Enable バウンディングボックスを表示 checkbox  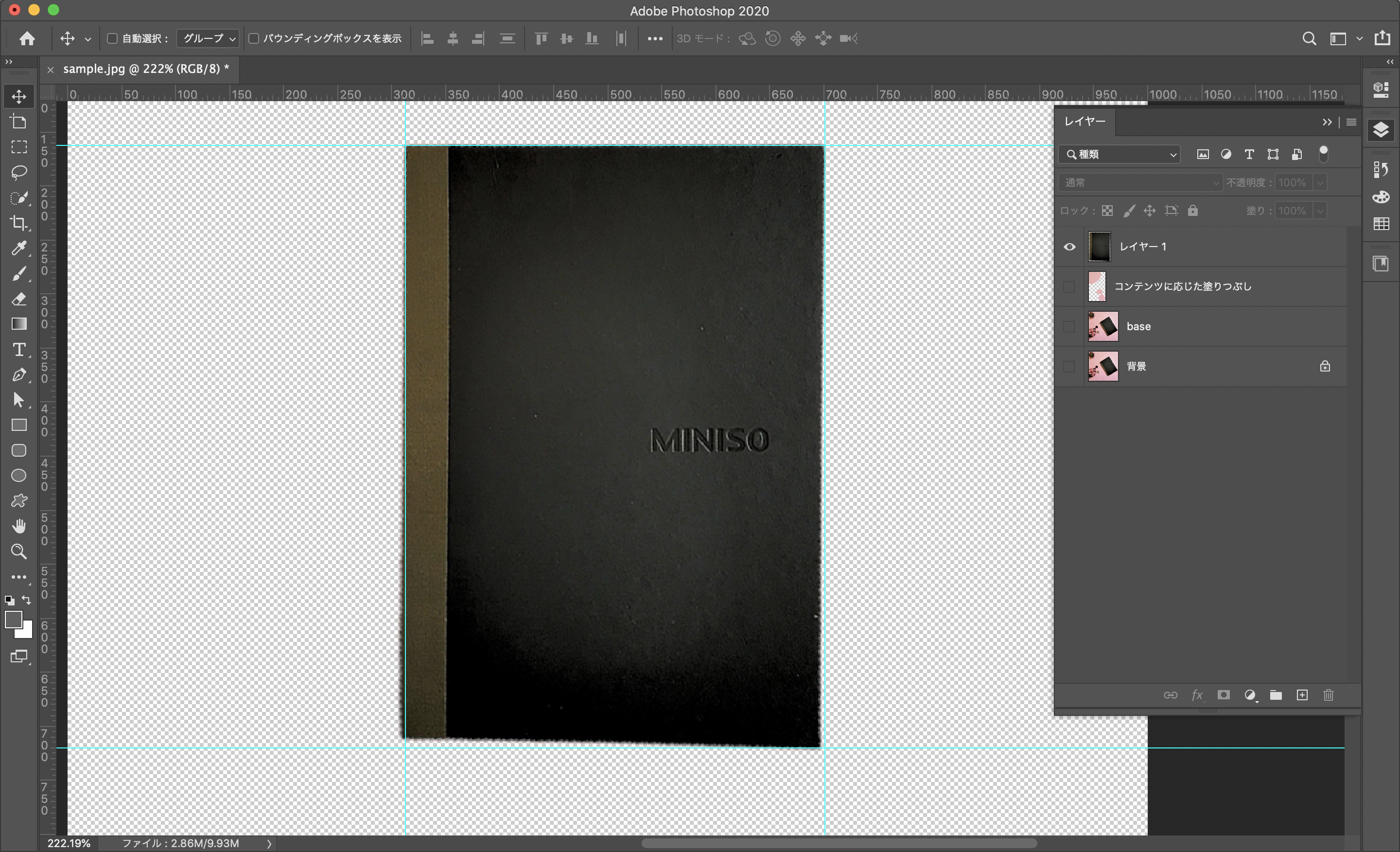pos(254,38)
